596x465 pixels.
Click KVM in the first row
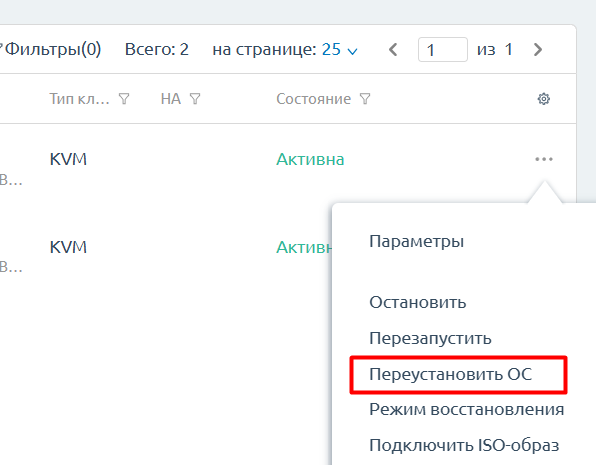[x=68, y=159]
